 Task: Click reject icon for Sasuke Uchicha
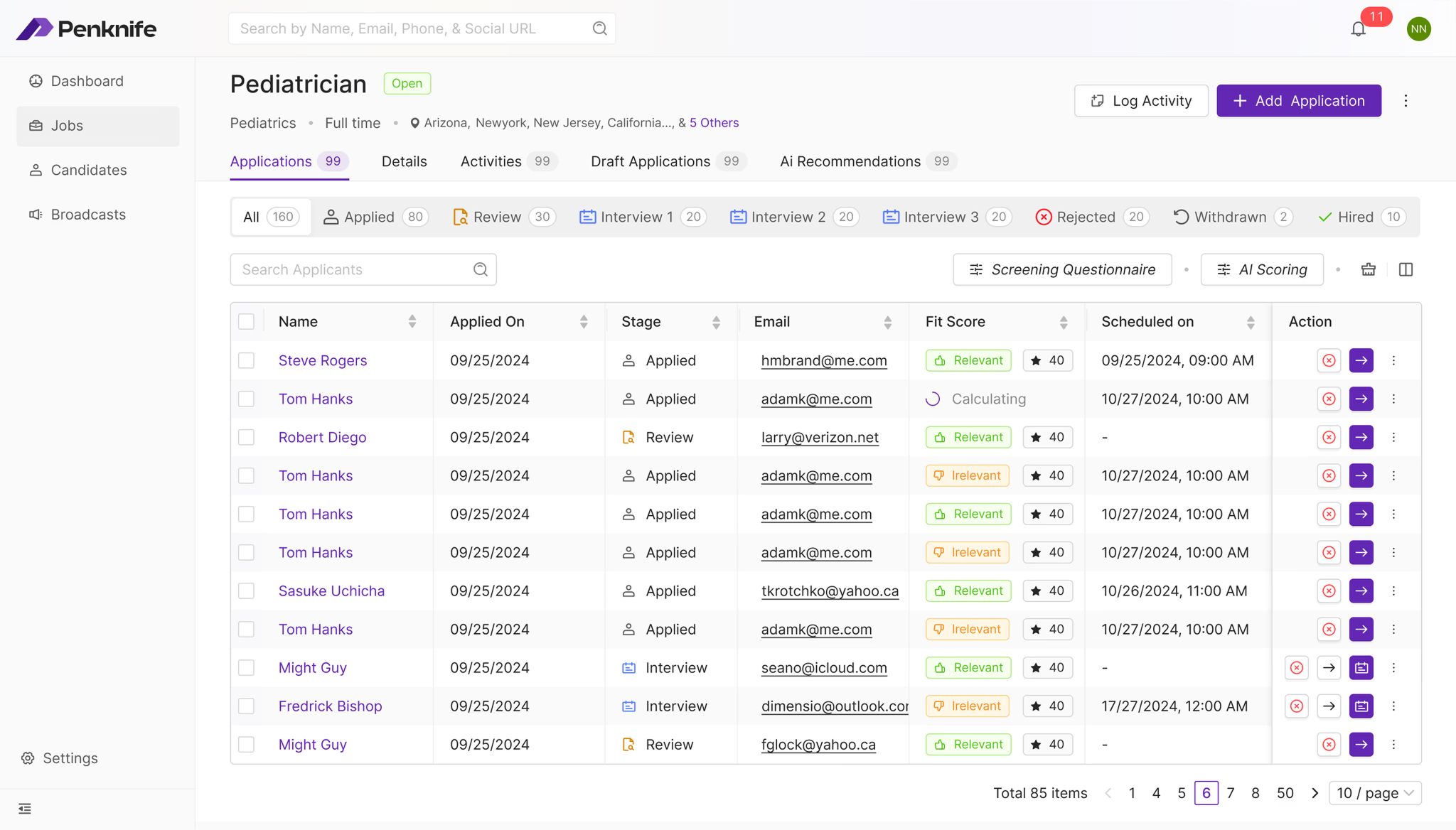[1329, 591]
